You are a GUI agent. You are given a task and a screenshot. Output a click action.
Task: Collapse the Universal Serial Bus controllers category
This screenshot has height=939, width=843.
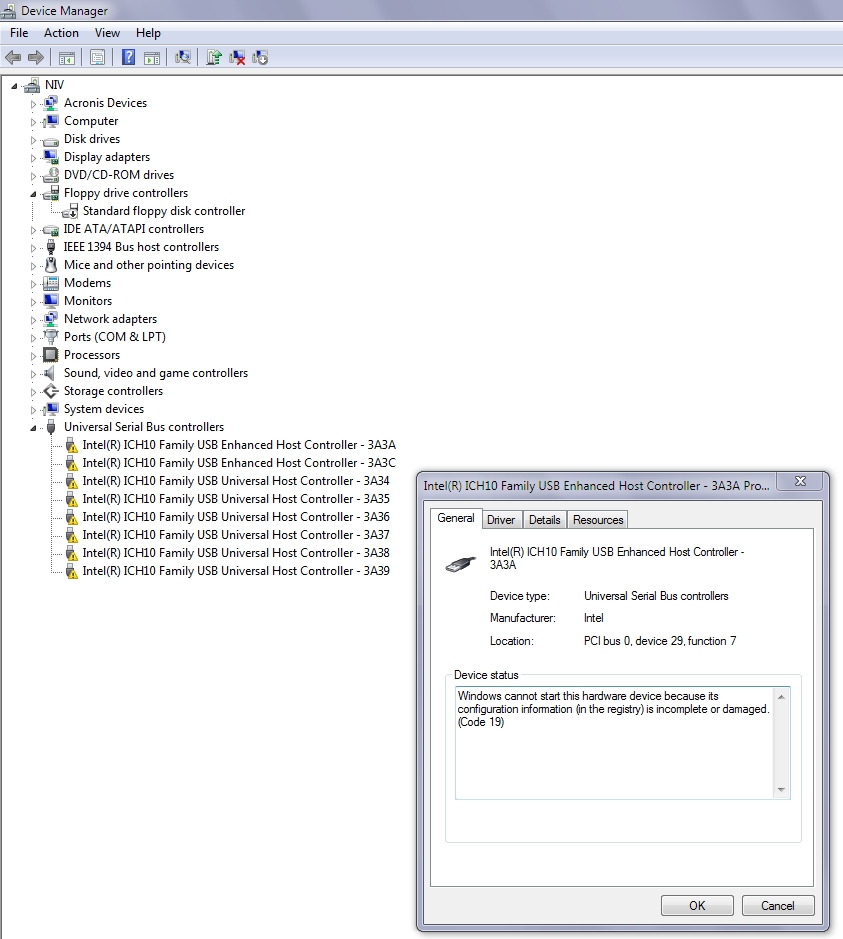pos(34,428)
